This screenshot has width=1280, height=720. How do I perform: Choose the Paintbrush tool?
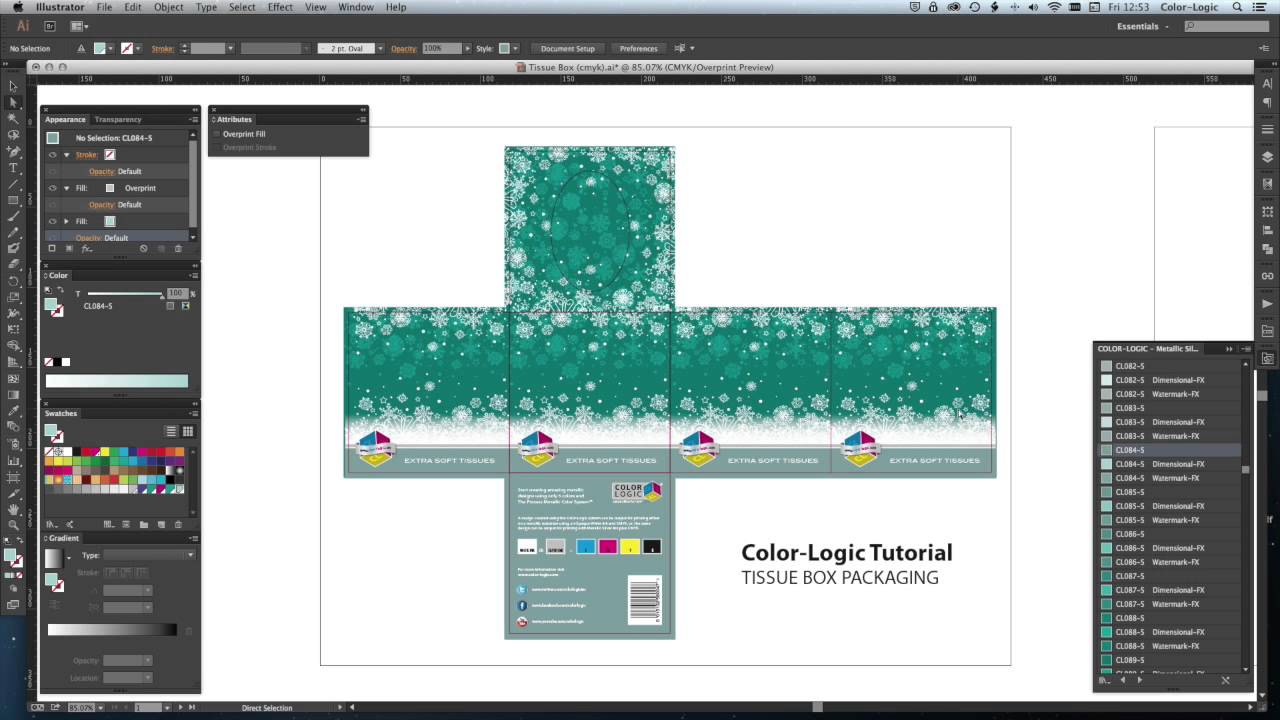tap(13, 216)
